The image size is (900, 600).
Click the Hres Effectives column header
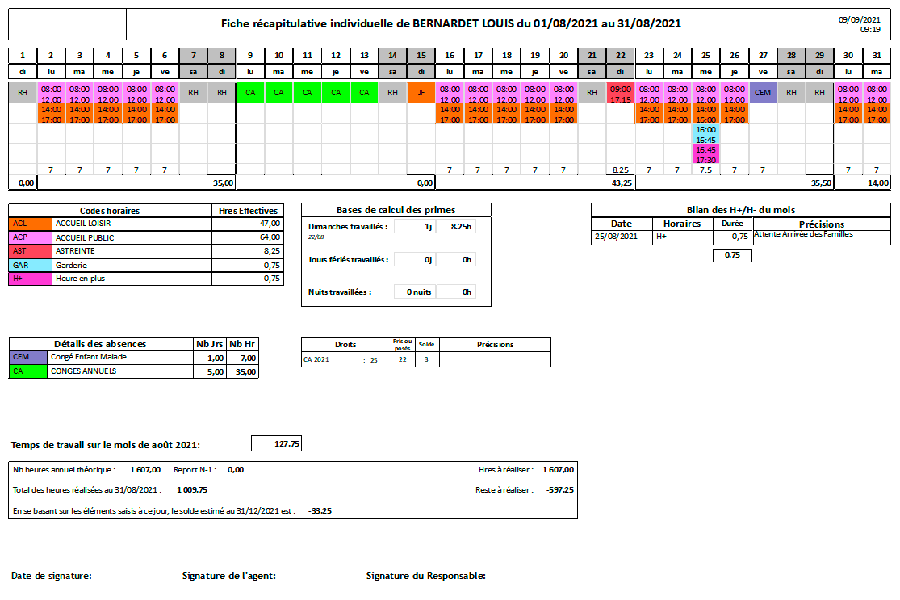(248, 211)
